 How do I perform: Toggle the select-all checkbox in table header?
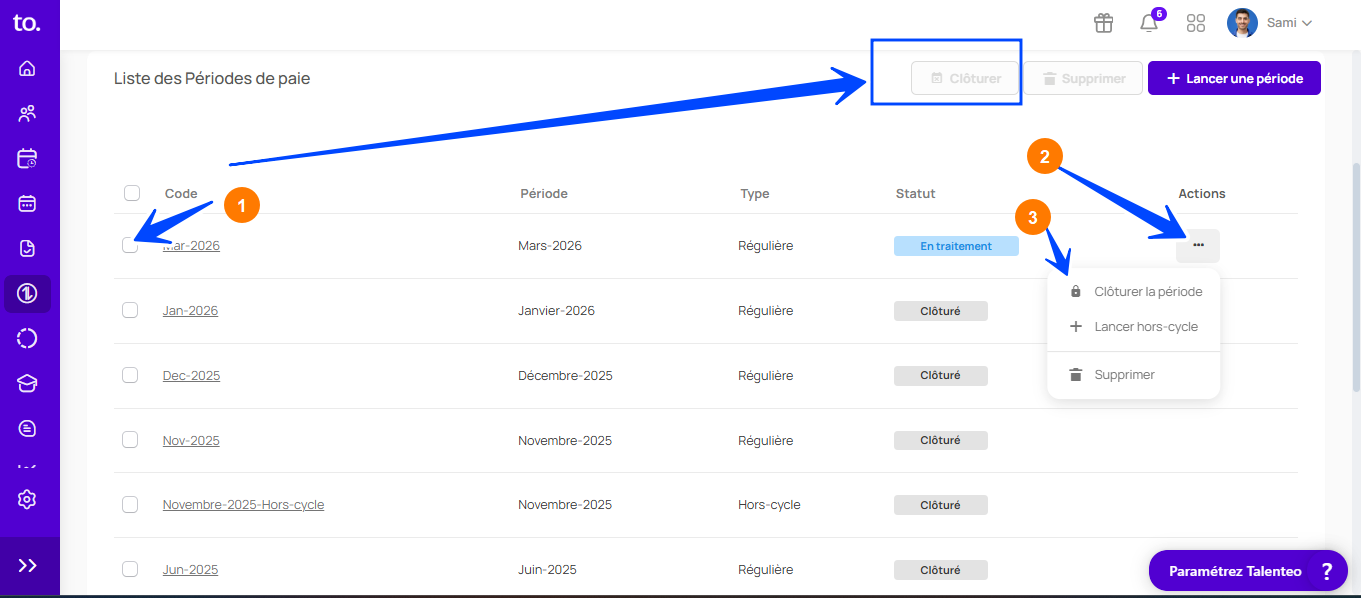coord(132,193)
